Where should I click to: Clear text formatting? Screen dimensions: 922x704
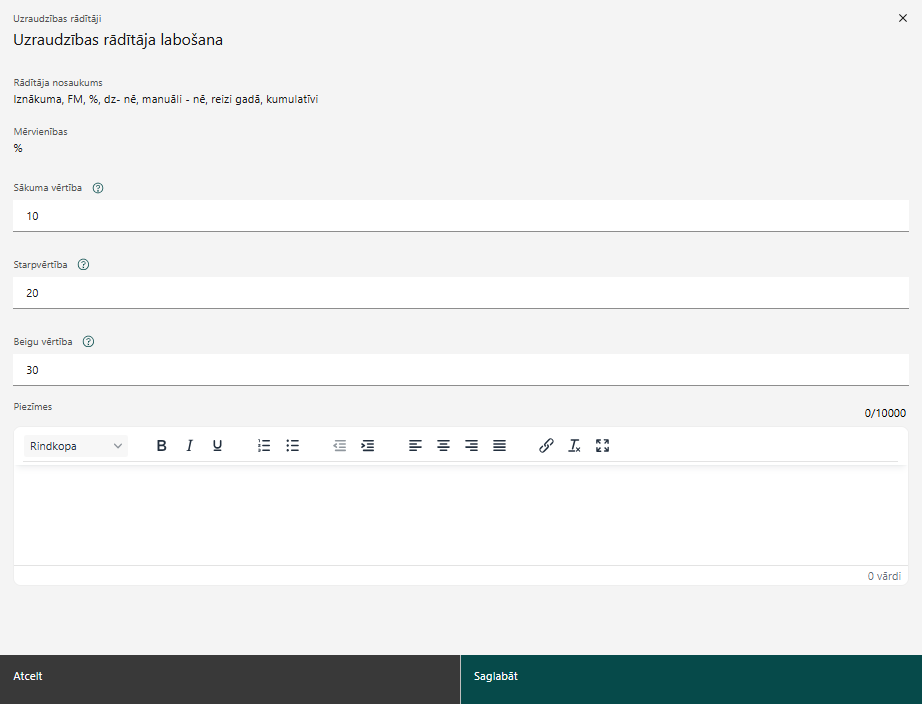coord(574,446)
